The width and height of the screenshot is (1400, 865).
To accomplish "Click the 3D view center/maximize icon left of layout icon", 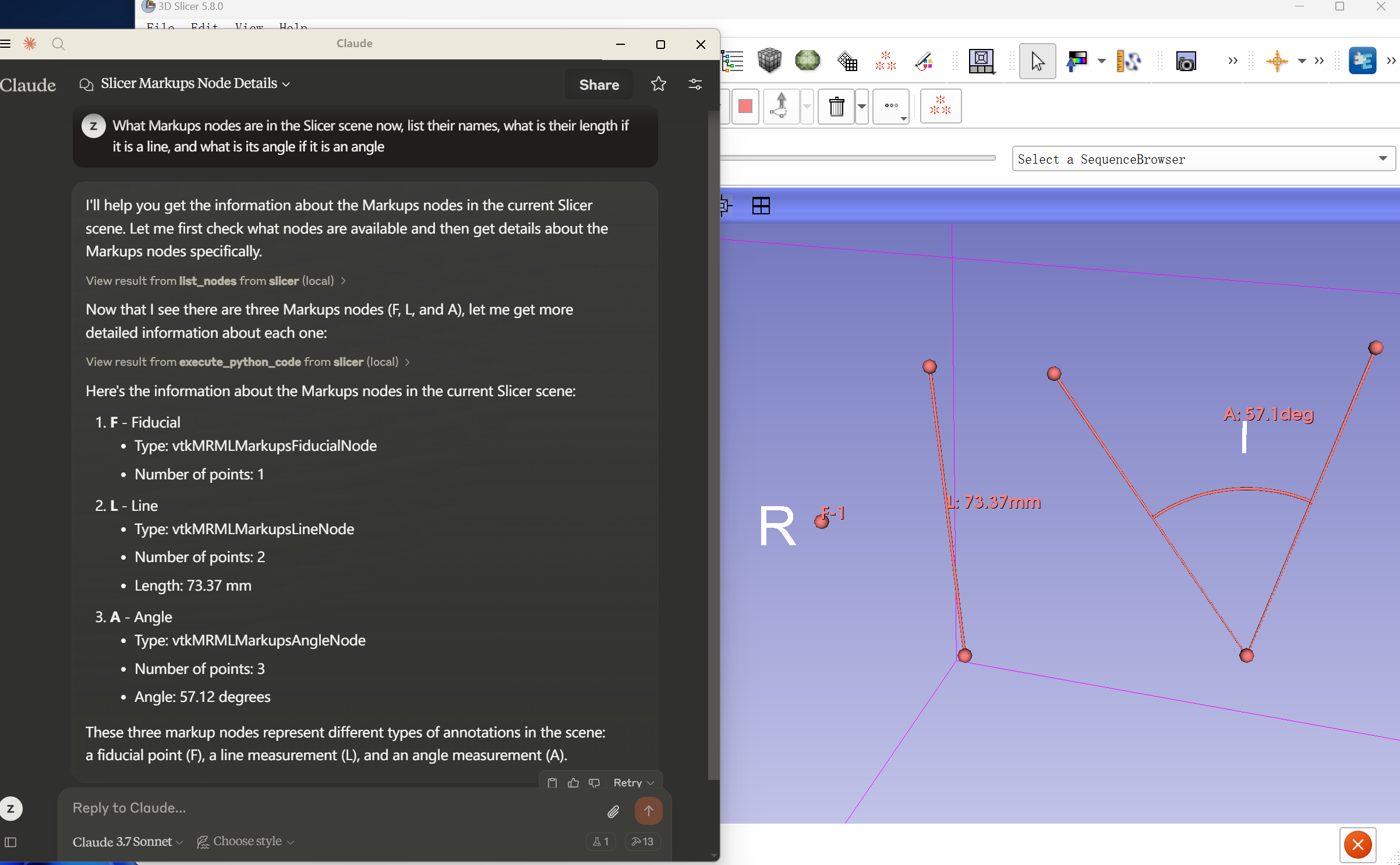I will (726, 206).
